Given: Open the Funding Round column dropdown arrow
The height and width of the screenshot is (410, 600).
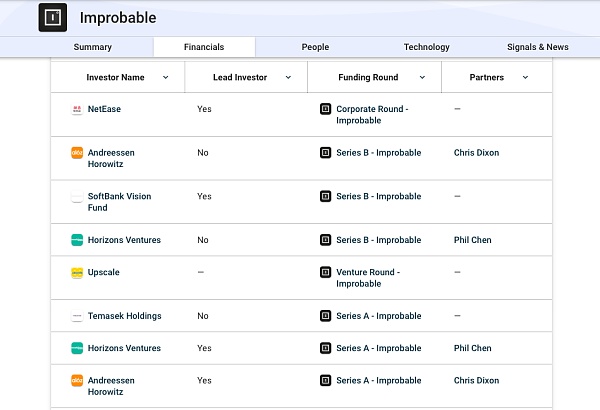Looking at the screenshot, I should coord(422,77).
